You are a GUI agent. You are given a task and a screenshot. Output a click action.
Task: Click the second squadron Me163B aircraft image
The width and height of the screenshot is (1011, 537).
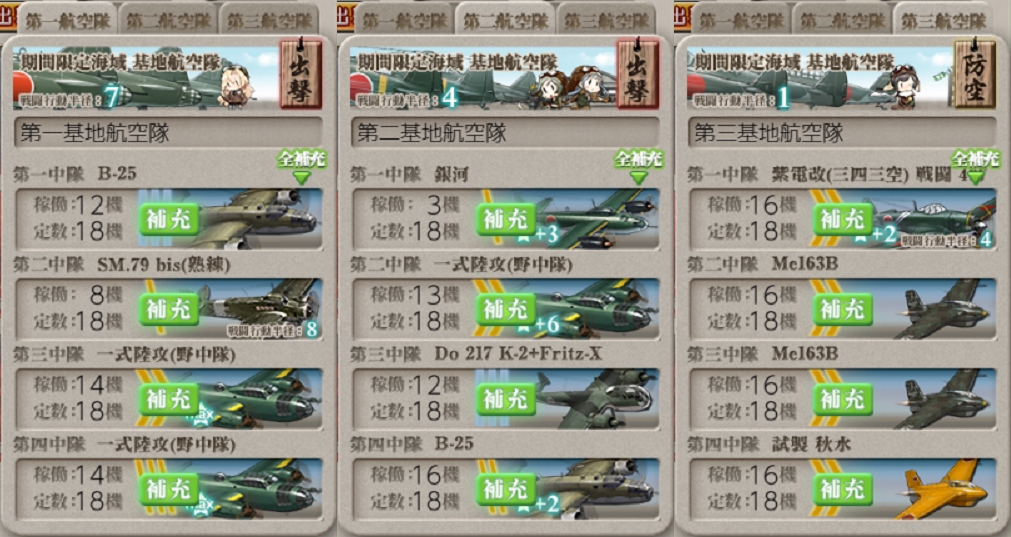pos(943,309)
